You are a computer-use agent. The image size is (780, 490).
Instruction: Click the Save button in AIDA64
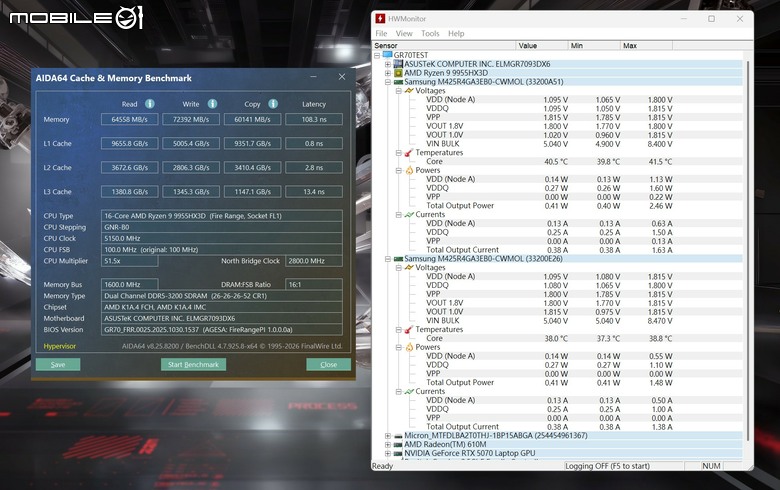point(58,365)
